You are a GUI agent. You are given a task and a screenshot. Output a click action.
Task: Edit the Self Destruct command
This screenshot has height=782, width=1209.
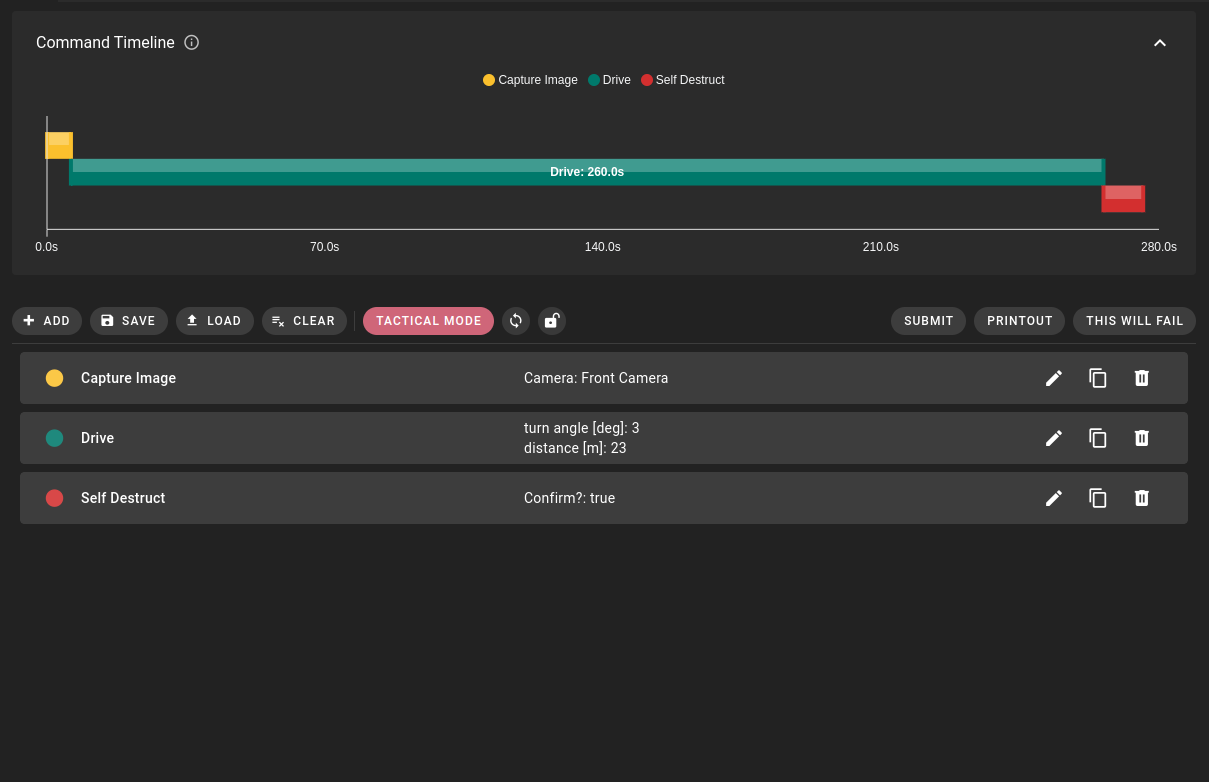(x=1054, y=498)
